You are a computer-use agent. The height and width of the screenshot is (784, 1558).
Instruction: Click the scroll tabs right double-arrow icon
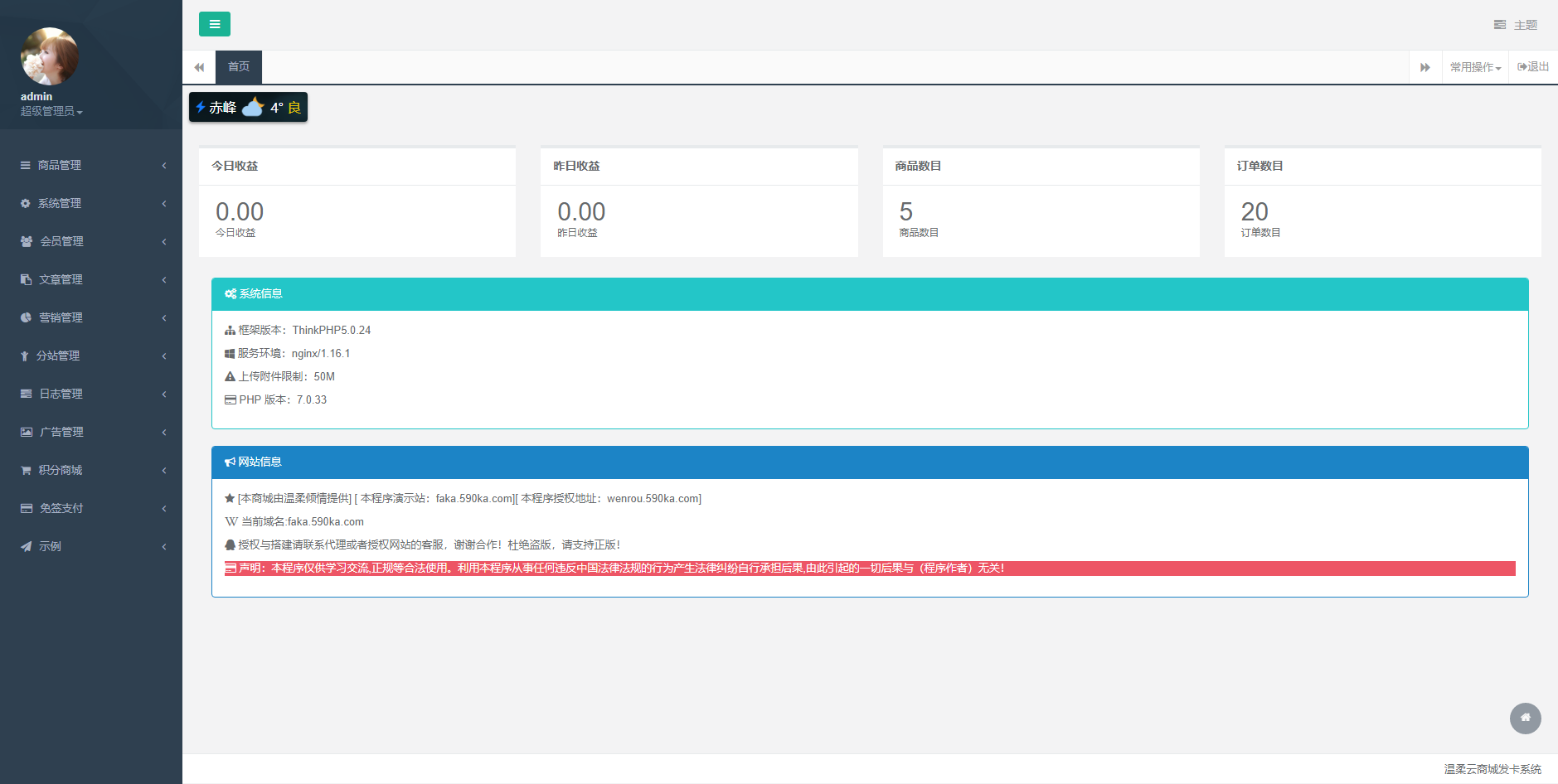(1425, 67)
